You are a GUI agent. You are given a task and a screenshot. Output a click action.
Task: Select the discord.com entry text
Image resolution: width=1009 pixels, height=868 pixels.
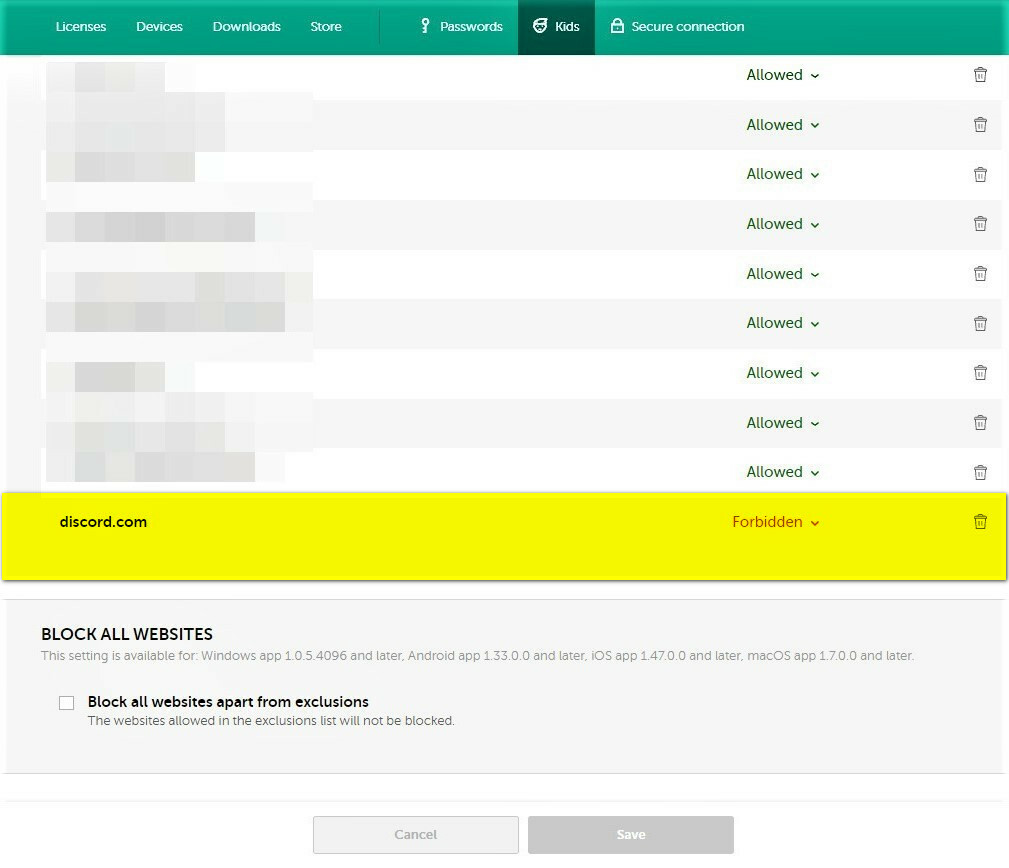tap(103, 522)
